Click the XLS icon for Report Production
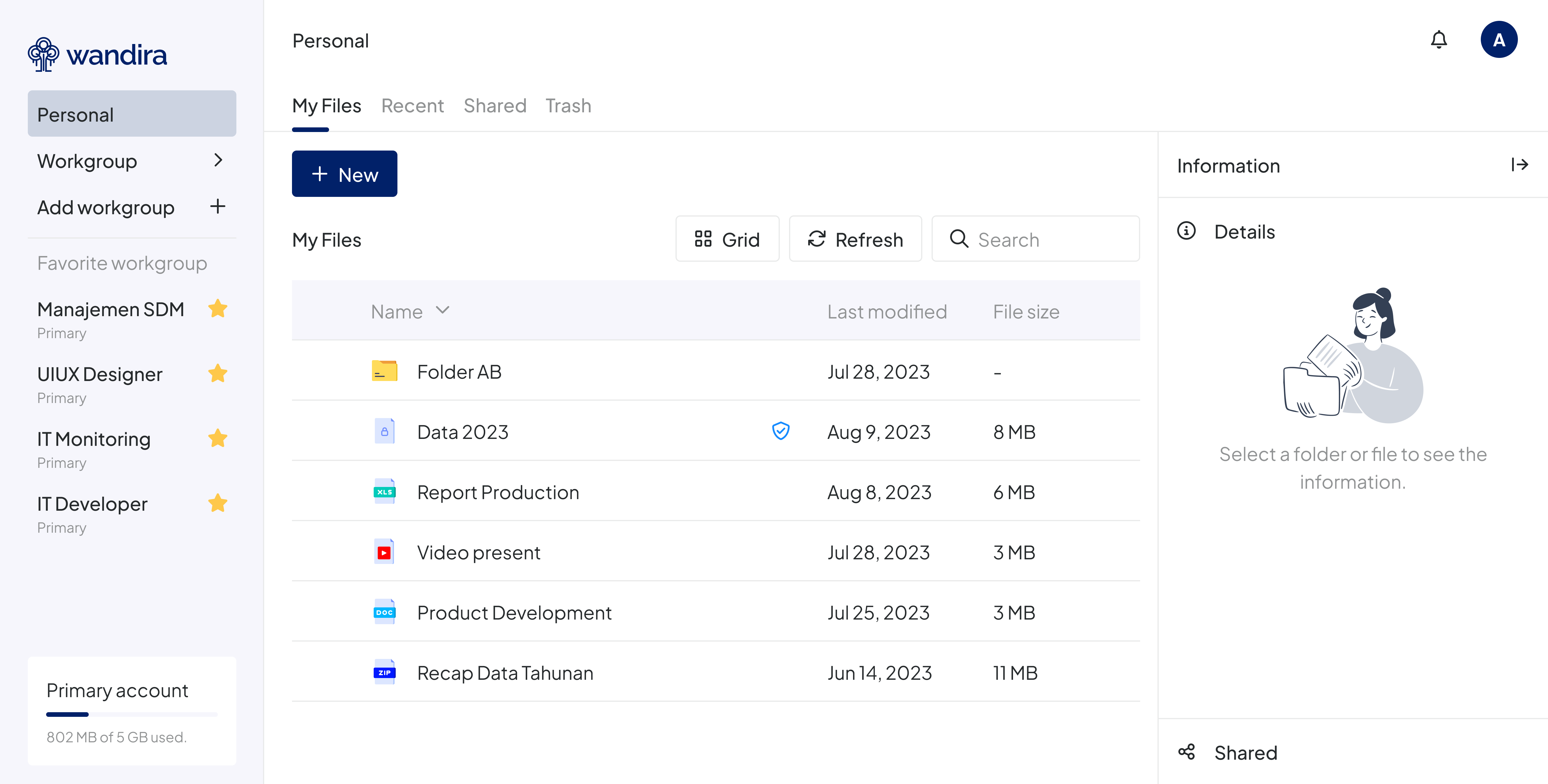 click(x=384, y=491)
